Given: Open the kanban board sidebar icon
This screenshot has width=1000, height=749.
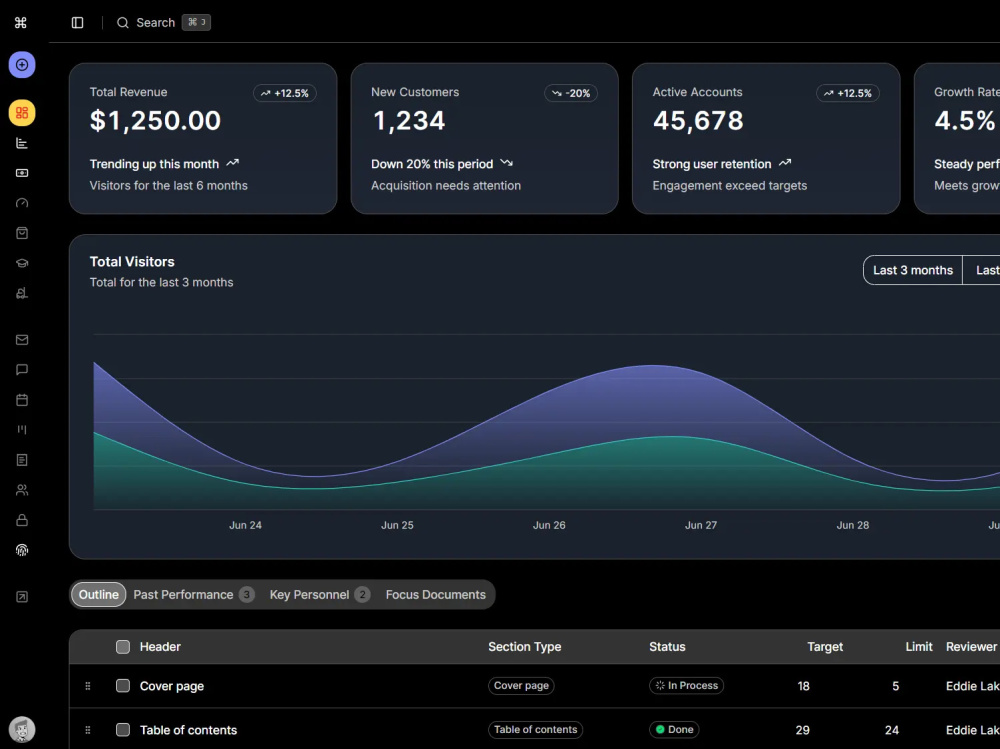Looking at the screenshot, I should point(22,429).
